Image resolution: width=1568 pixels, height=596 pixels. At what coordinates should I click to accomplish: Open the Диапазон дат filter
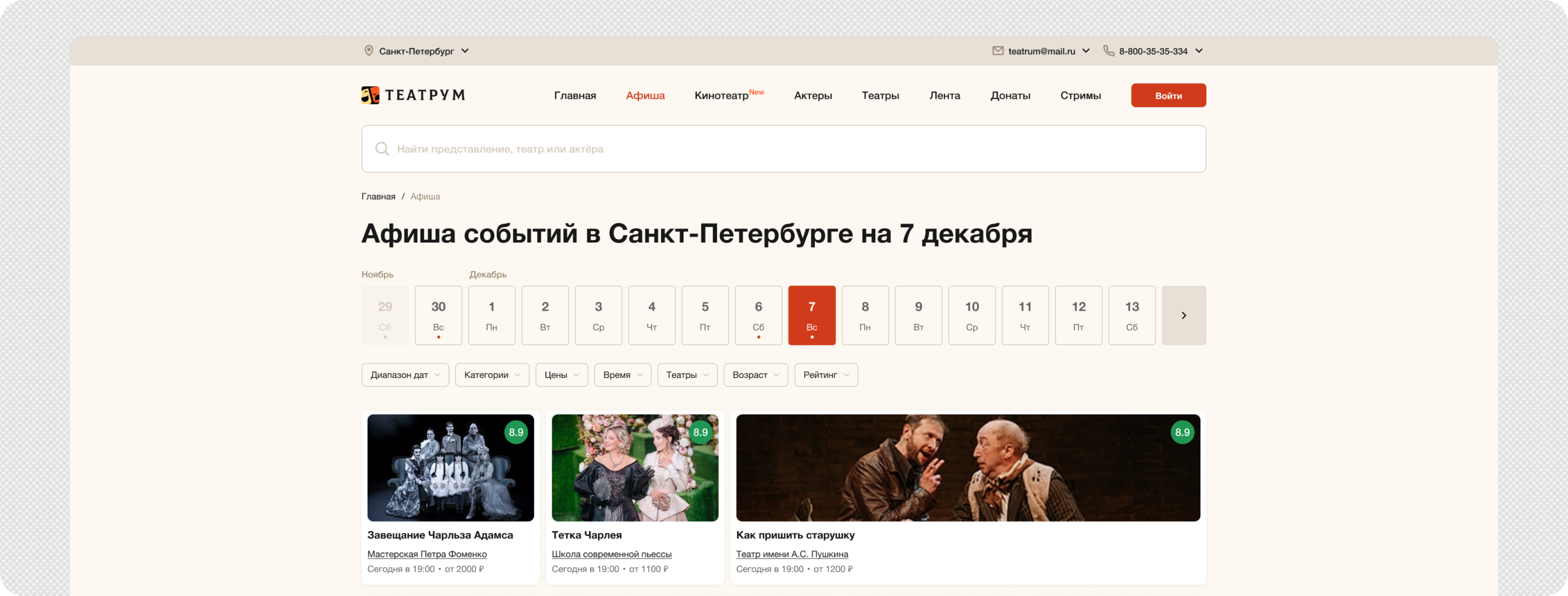pos(405,375)
